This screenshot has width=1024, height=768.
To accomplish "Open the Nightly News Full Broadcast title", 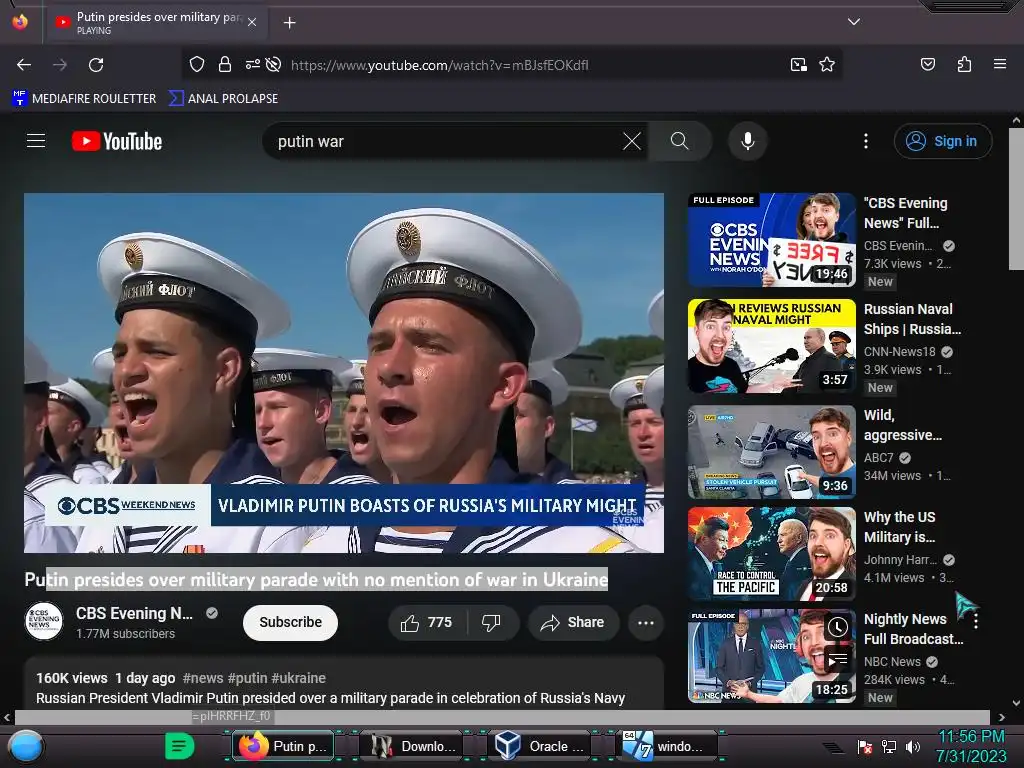I will click(914, 629).
